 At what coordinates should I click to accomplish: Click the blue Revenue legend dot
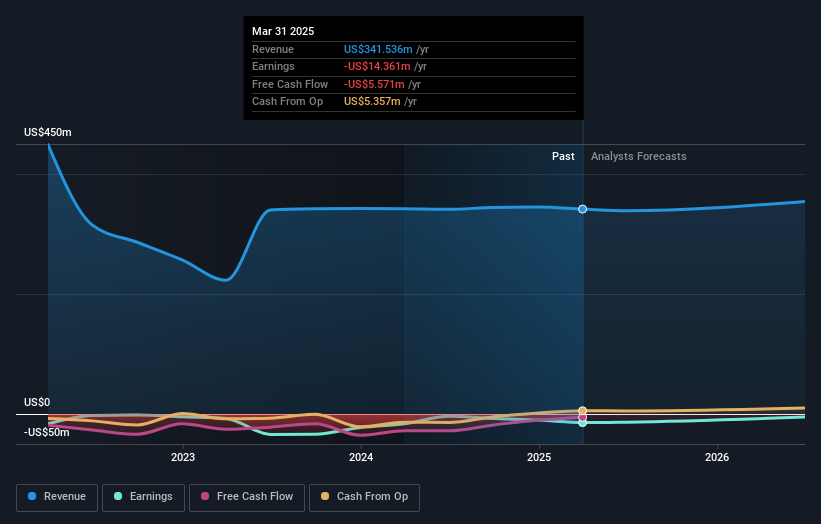[x=32, y=496]
